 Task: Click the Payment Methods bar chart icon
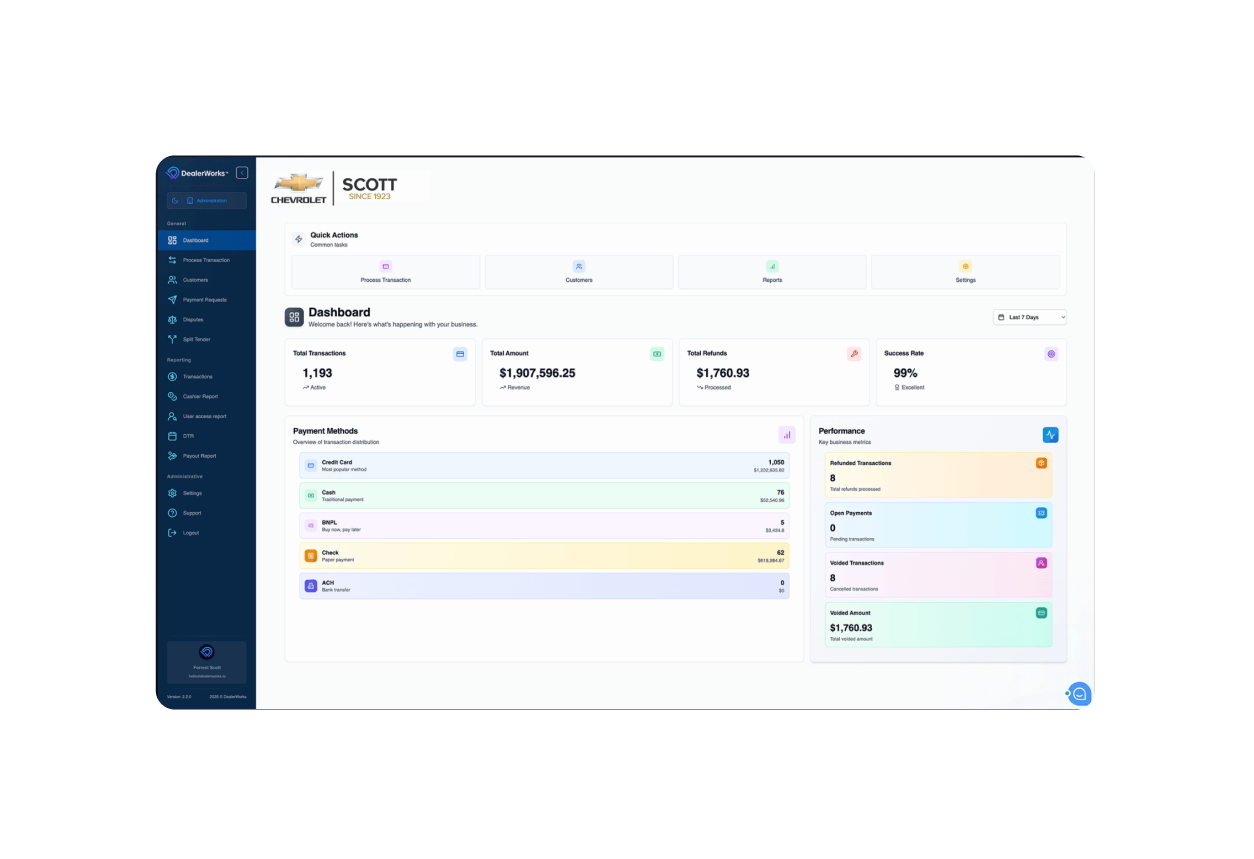[787, 434]
